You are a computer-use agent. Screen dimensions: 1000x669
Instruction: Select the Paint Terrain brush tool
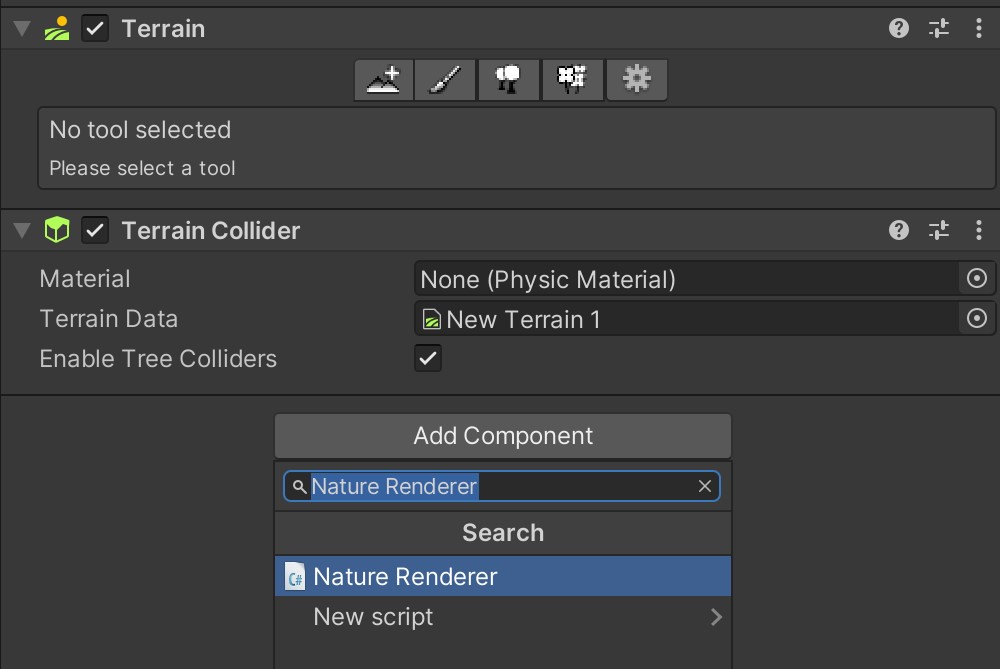(x=445, y=80)
